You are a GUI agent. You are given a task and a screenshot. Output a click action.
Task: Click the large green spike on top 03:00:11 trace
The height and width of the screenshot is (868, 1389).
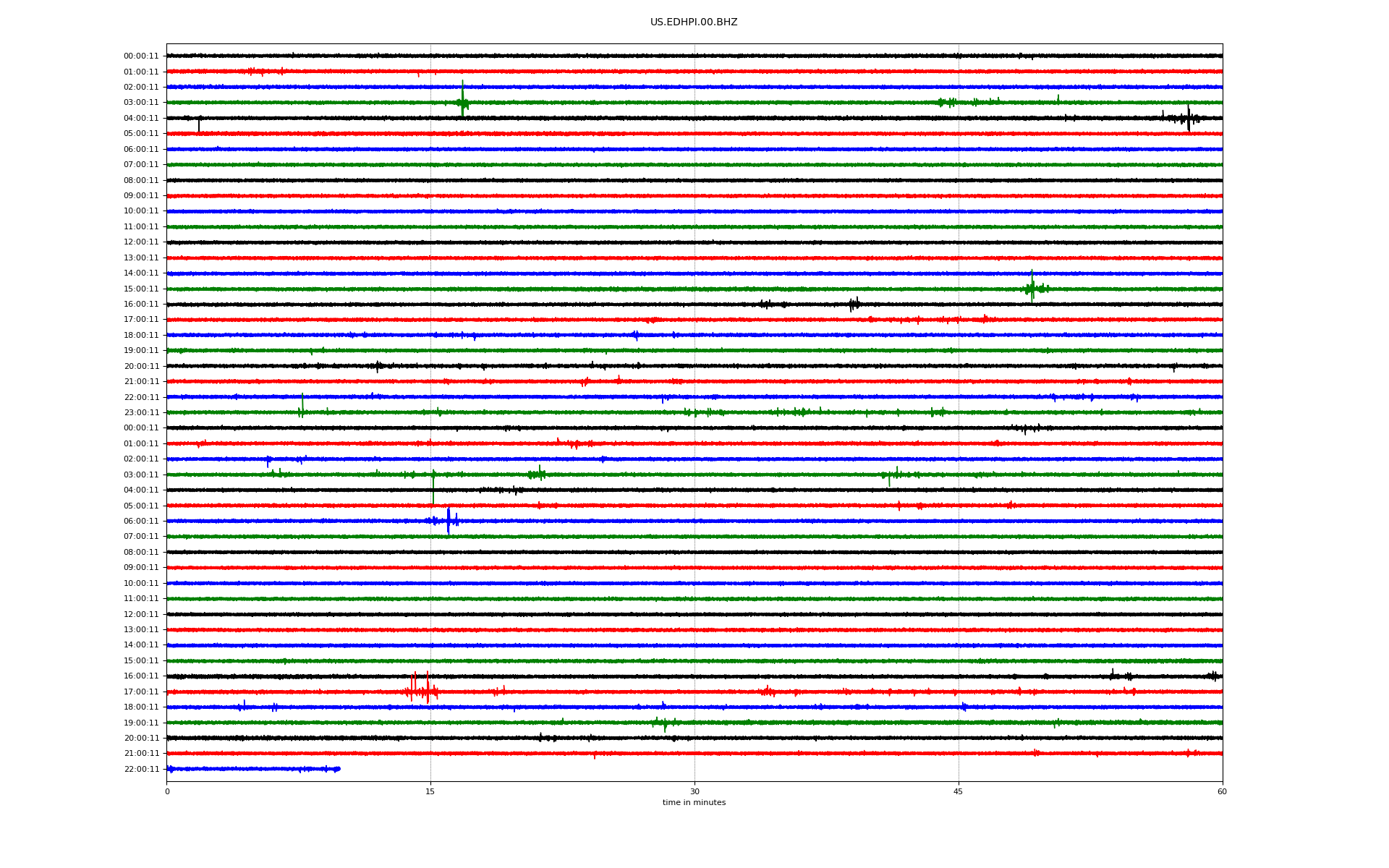[462, 100]
